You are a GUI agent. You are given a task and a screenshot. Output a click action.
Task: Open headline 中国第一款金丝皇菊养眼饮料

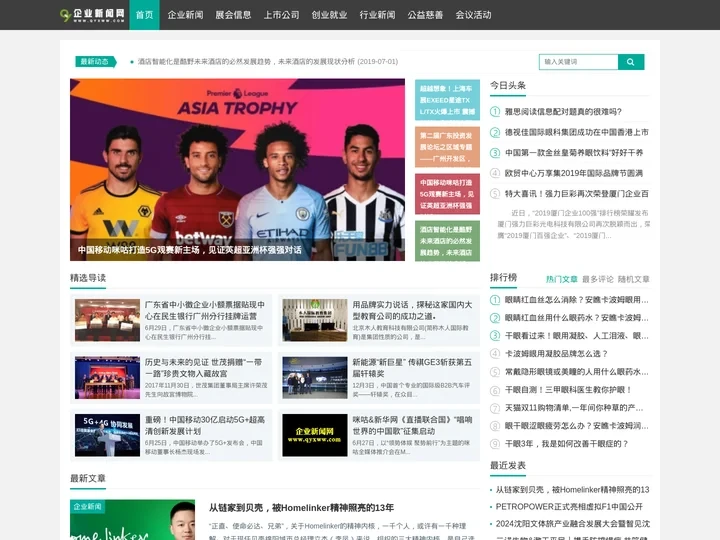[574, 152]
